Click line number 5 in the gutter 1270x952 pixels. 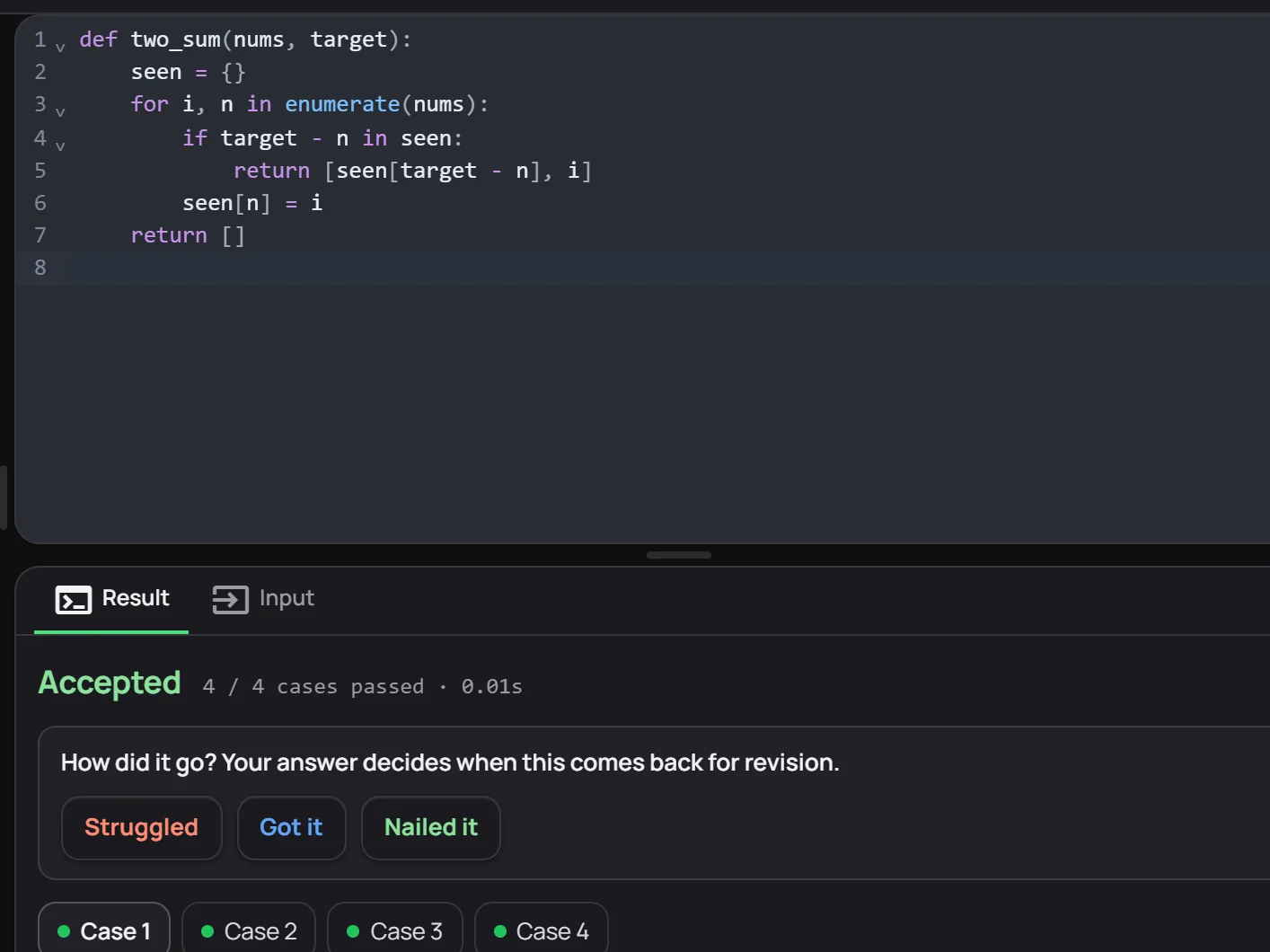pyautogui.click(x=40, y=171)
